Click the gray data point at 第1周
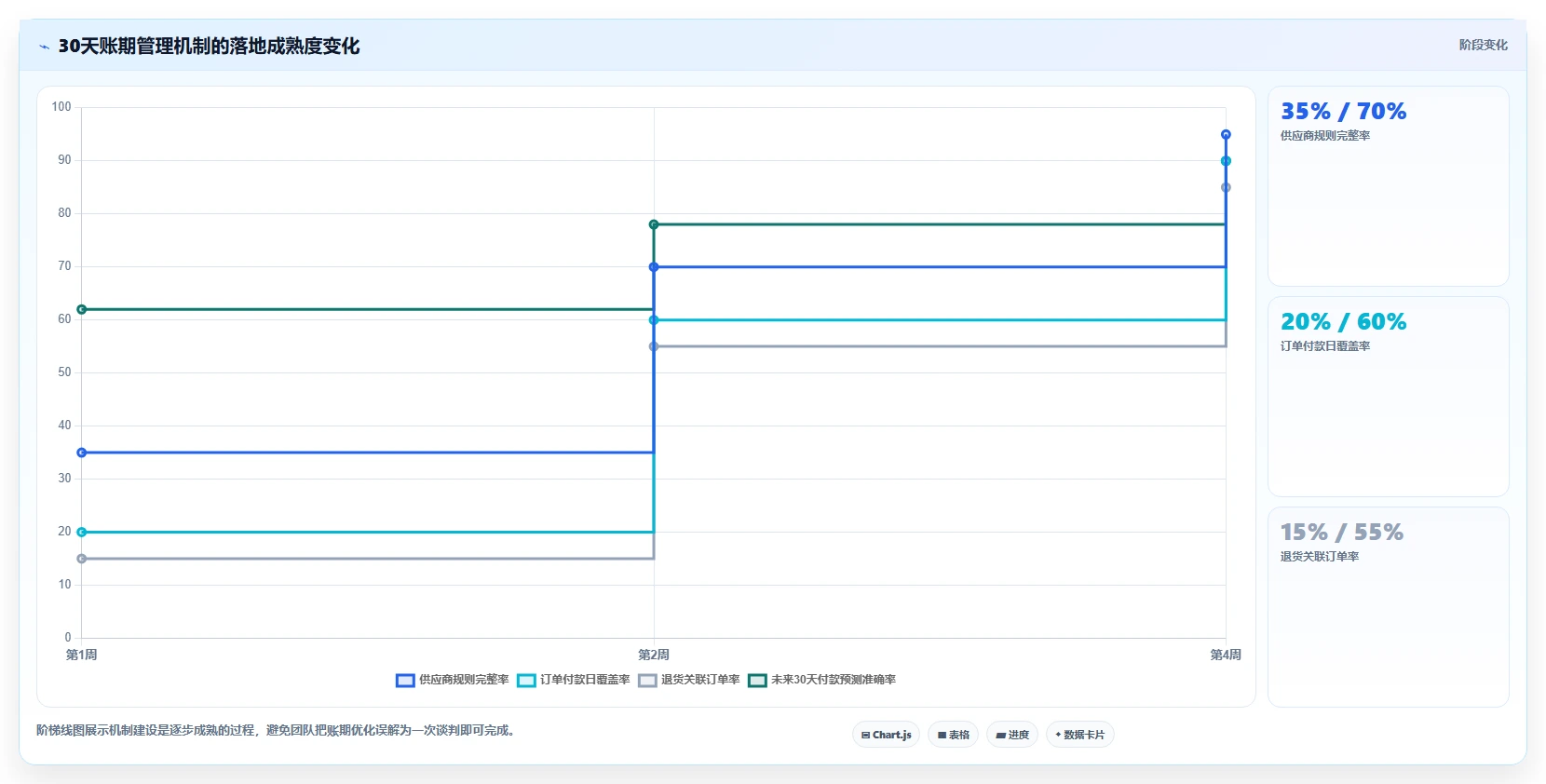The image size is (1546, 784). (82, 559)
